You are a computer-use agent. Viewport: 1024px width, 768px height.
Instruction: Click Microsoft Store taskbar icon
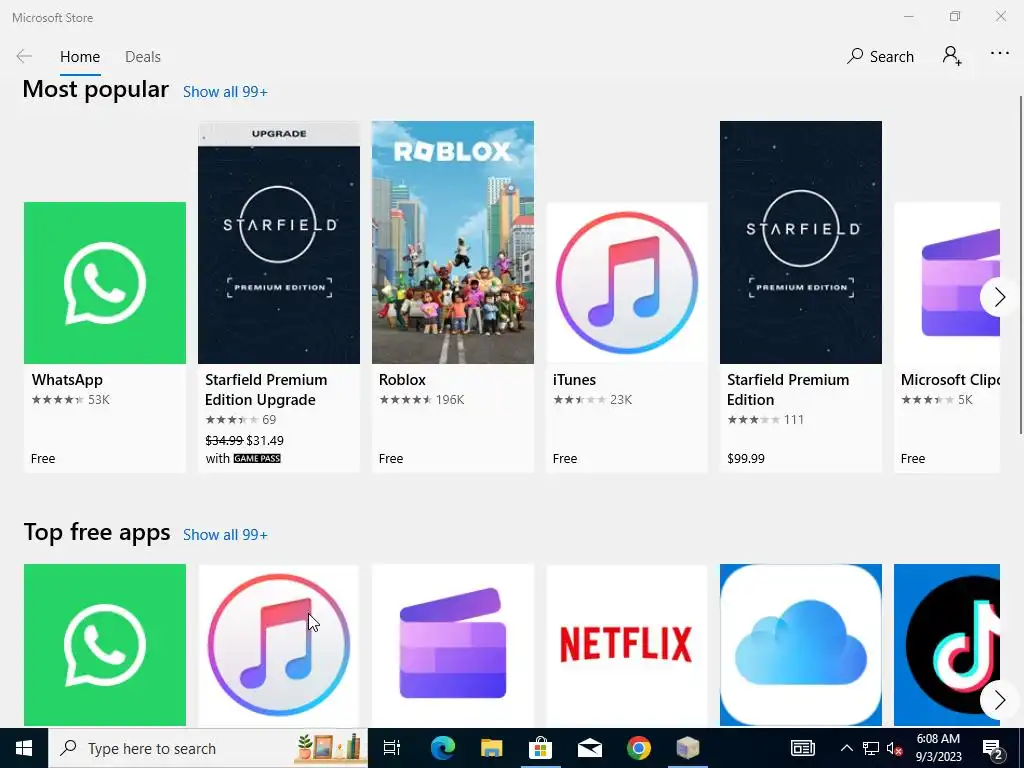[540, 748]
